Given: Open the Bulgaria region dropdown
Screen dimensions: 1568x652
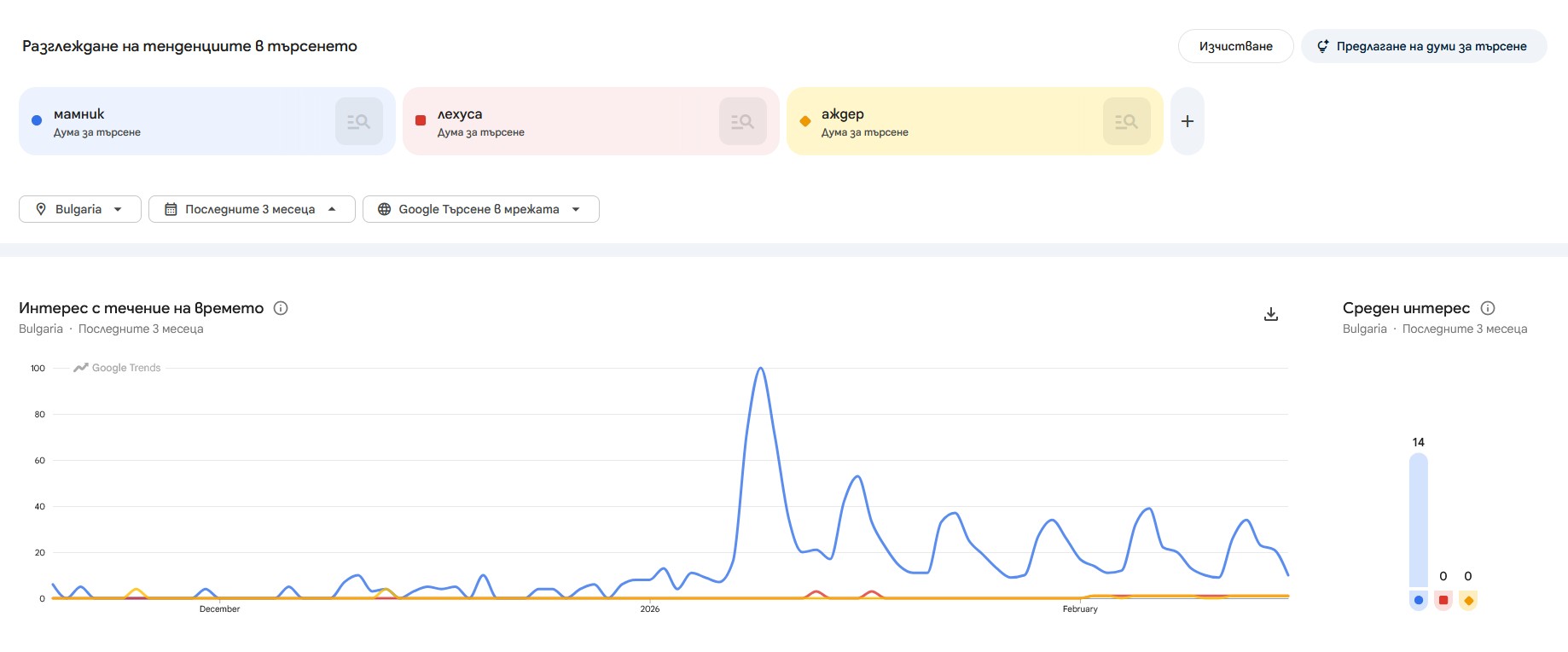Looking at the screenshot, I should click(79, 208).
